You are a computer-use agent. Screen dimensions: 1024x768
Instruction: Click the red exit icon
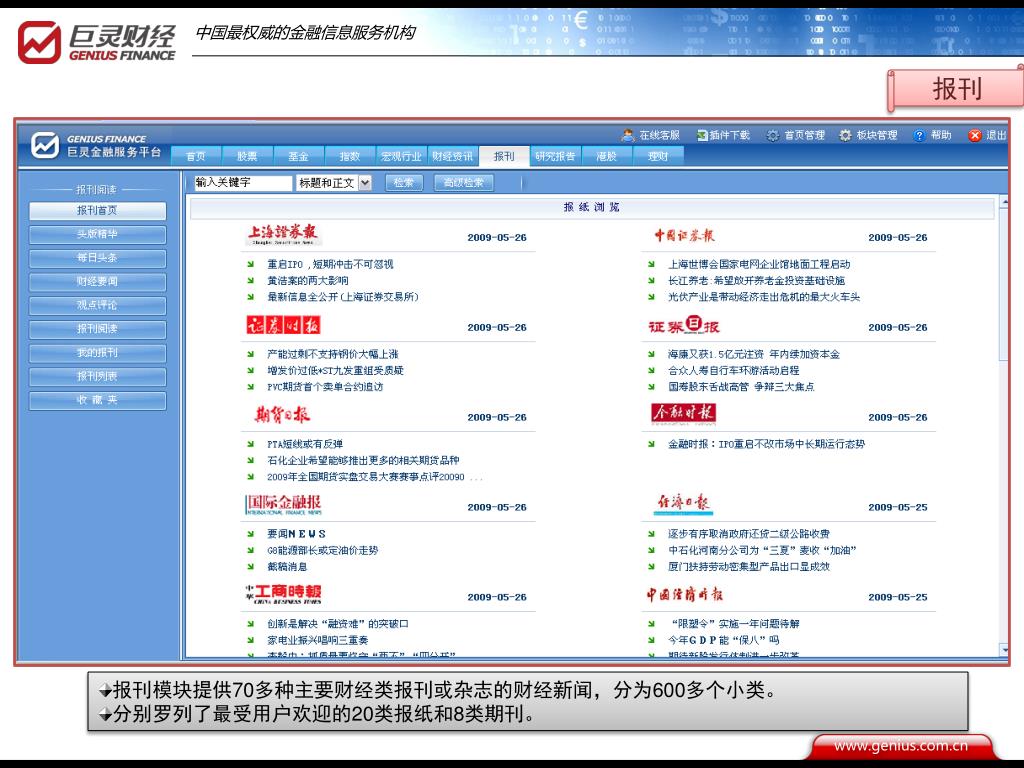[x=975, y=135]
